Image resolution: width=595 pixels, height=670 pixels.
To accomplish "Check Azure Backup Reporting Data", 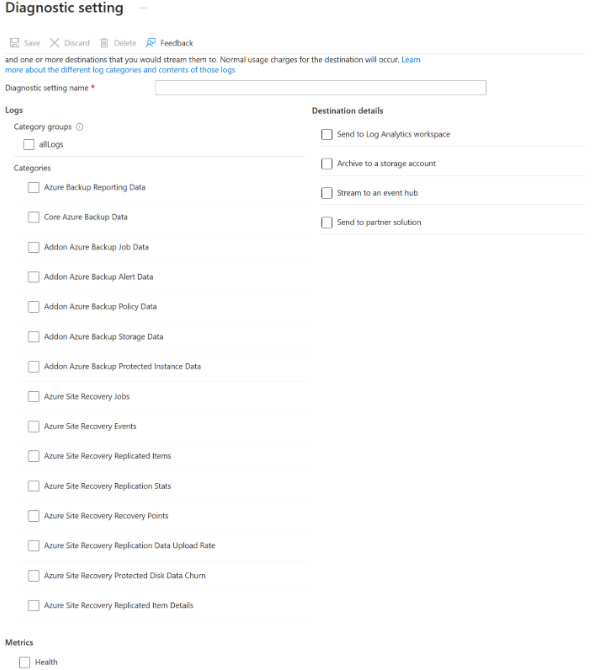I will [x=33, y=187].
